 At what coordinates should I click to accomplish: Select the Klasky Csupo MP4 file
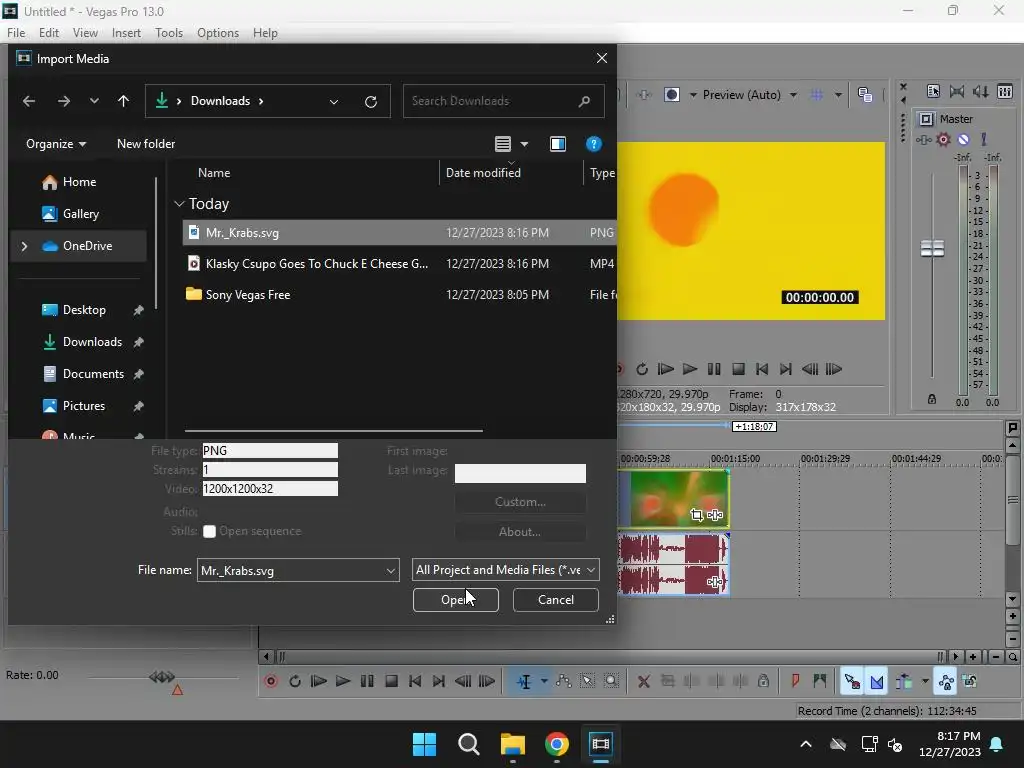pos(399,264)
